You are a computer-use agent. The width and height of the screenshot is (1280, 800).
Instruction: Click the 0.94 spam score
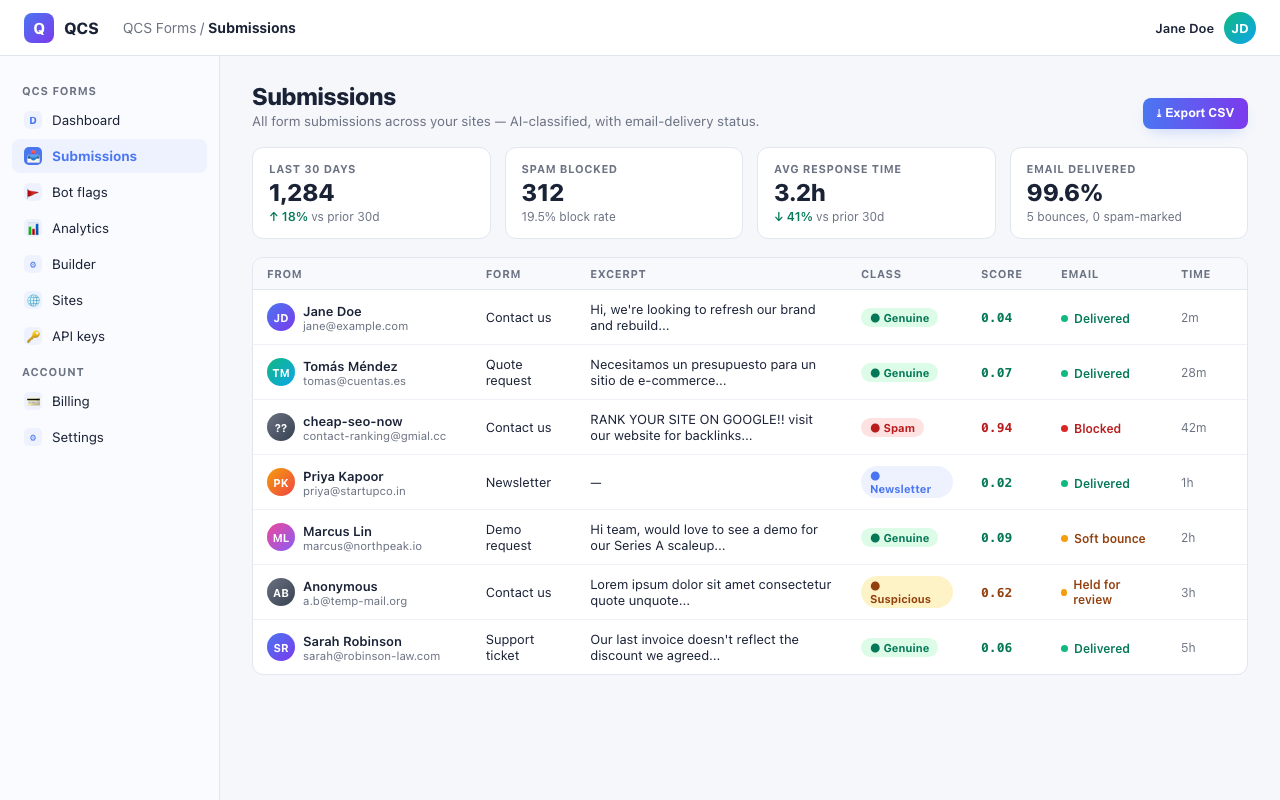(x=996, y=427)
